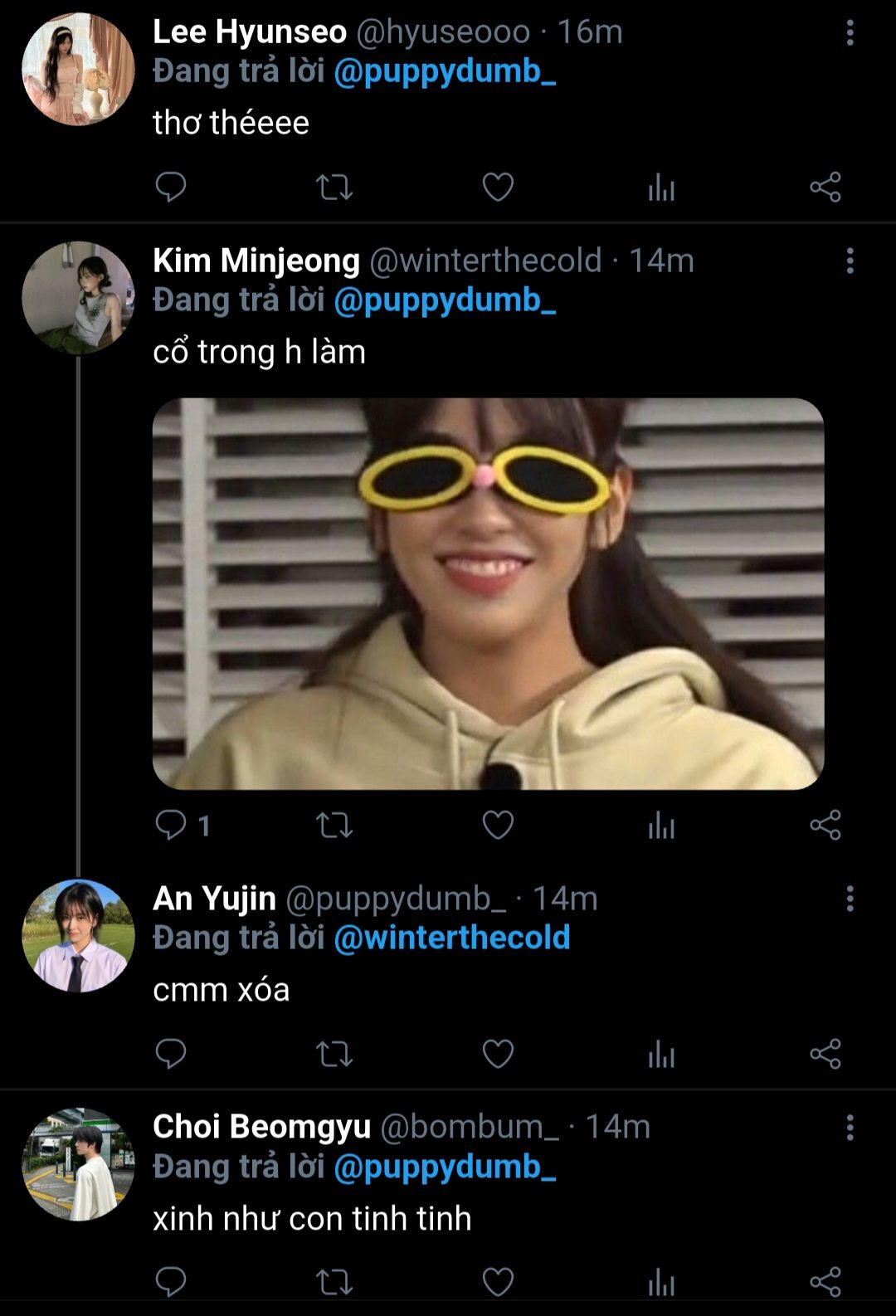Retweet An Yujin's reply
The width and height of the screenshot is (896, 1316).
tap(334, 1054)
